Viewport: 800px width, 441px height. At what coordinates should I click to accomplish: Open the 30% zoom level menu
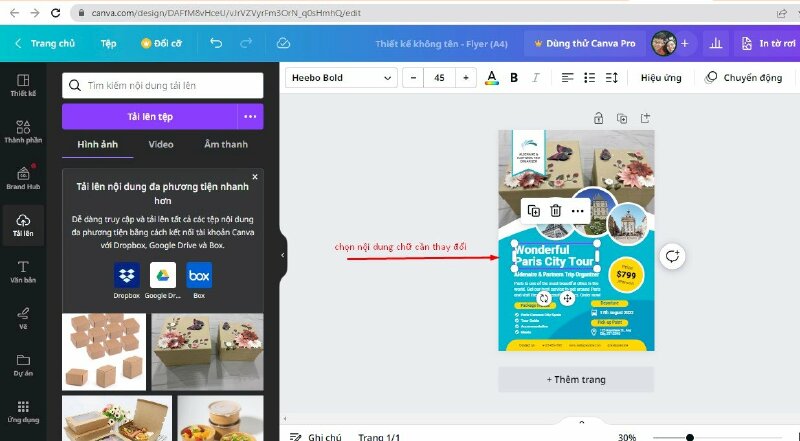[627, 437]
